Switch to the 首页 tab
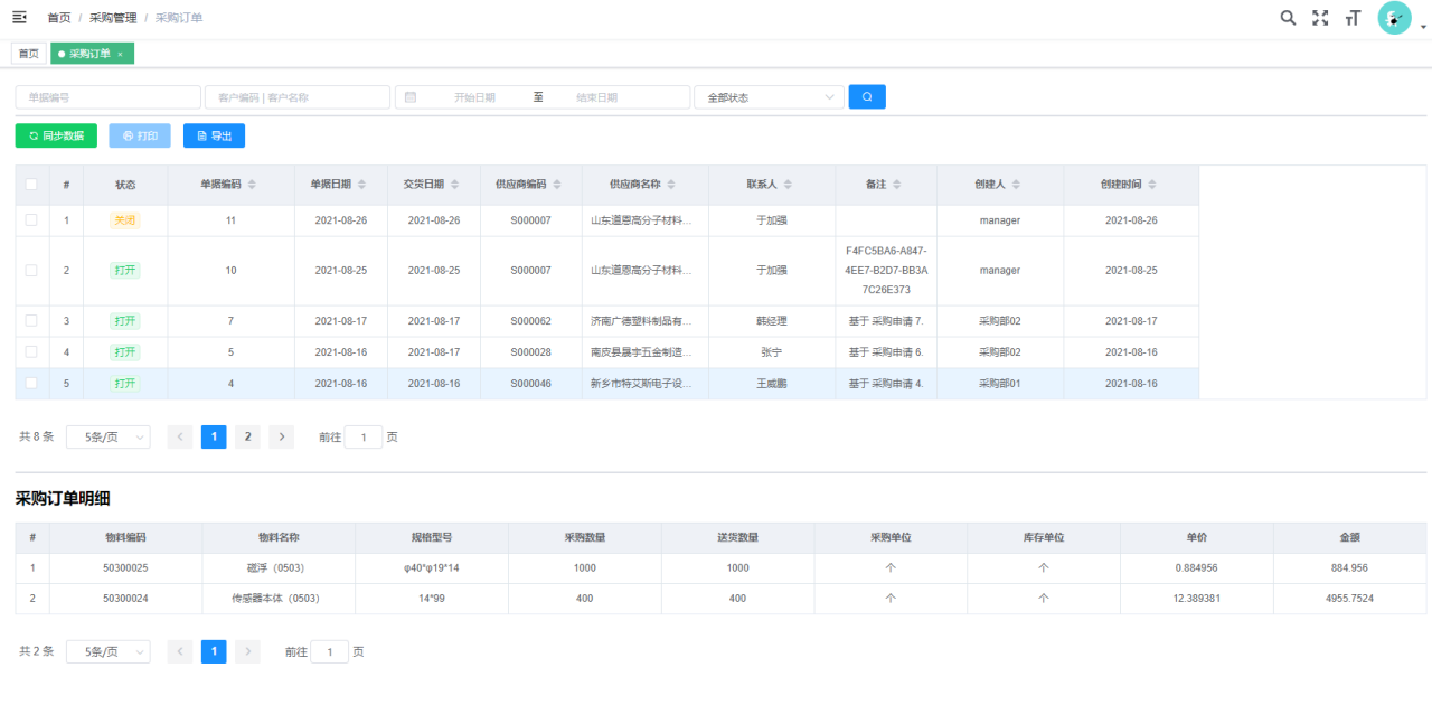Screen dimensions: 1432x705 (28, 54)
